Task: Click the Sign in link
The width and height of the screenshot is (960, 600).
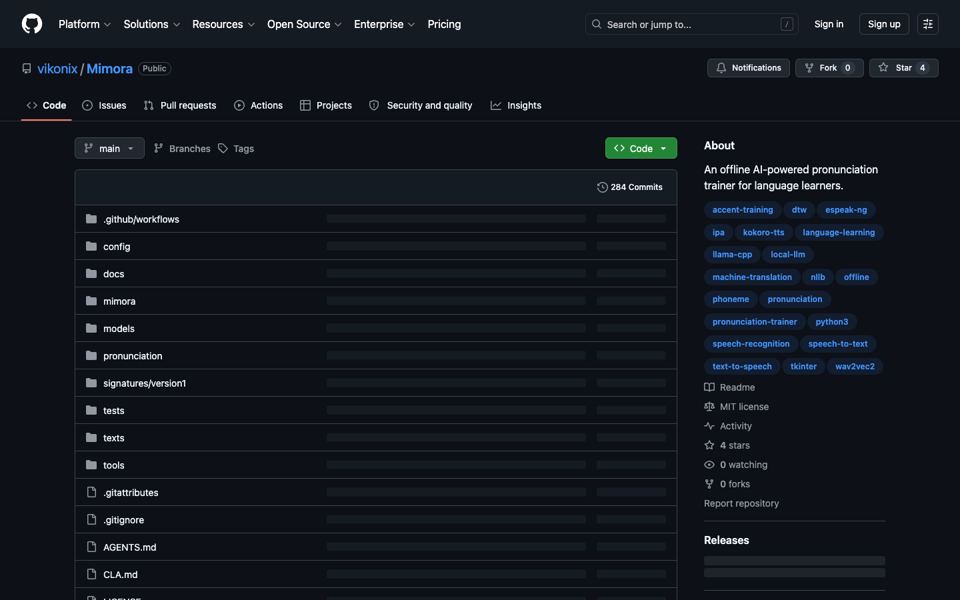Action: (x=828, y=24)
